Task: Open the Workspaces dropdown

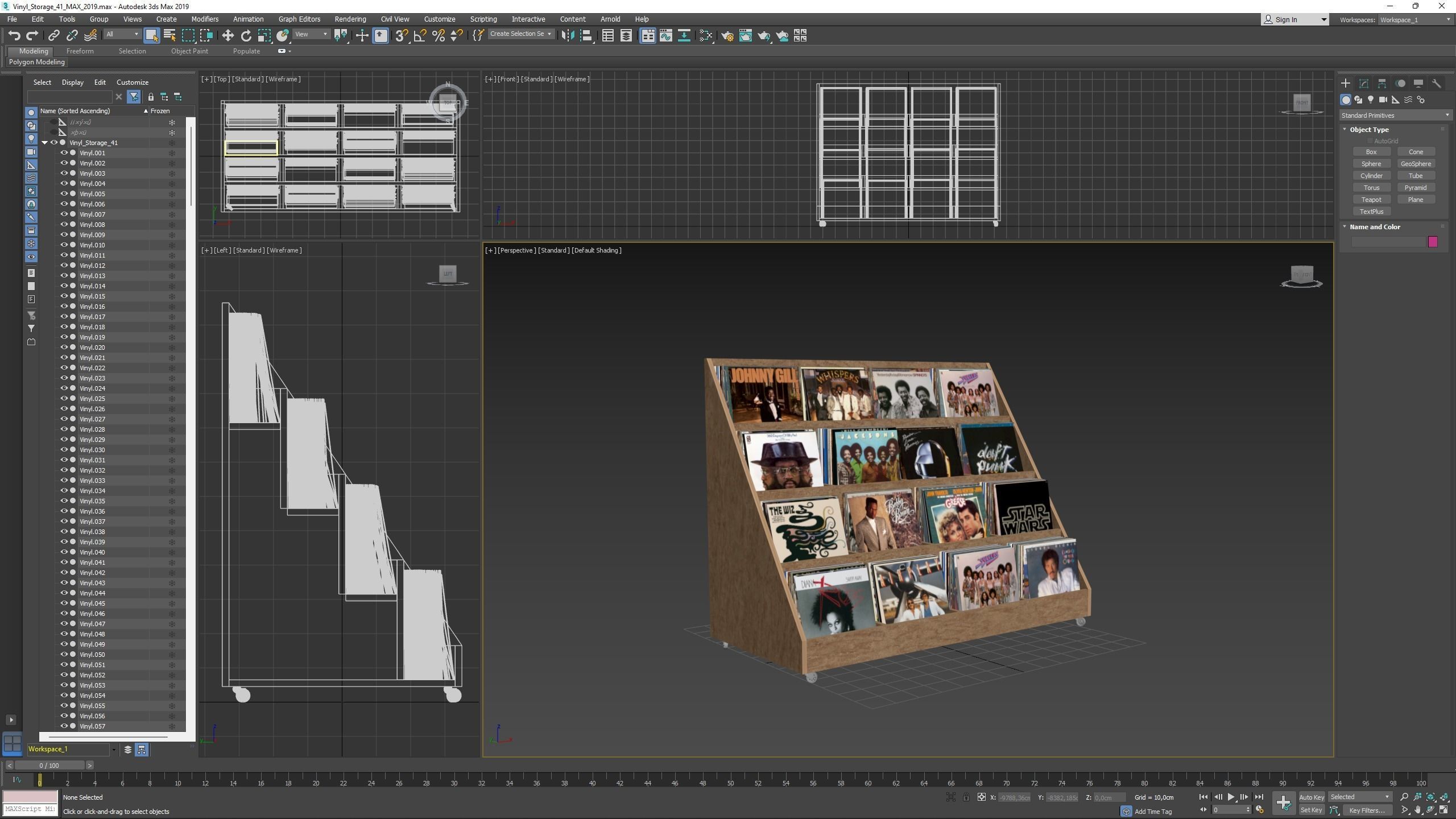Action: point(1414,20)
